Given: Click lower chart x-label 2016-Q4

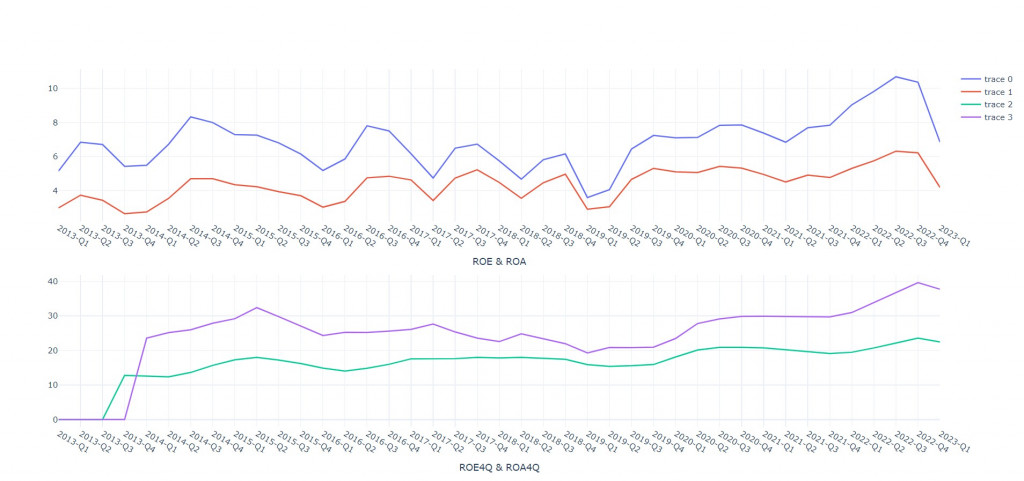Looking at the screenshot, I should [x=404, y=442].
